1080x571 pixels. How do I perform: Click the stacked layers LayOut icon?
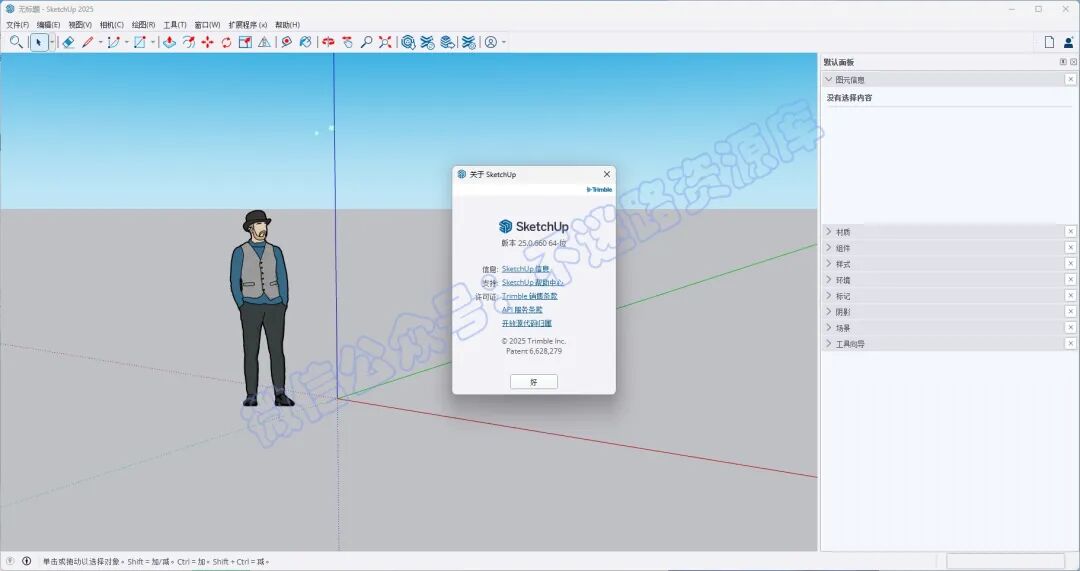[448, 42]
